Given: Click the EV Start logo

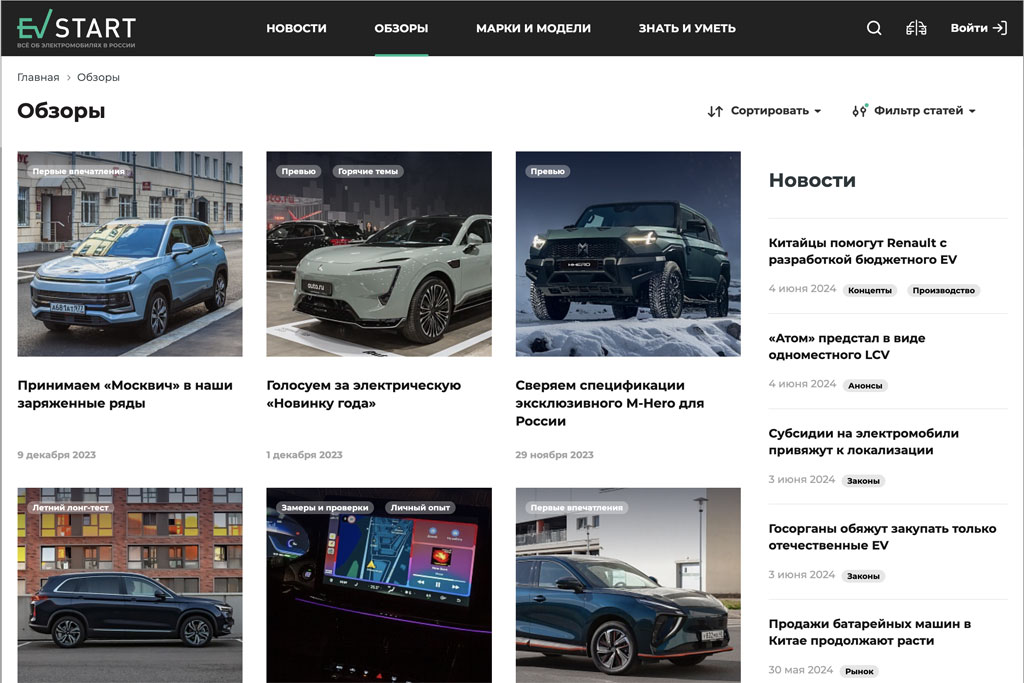Looking at the screenshot, I should pos(76,29).
